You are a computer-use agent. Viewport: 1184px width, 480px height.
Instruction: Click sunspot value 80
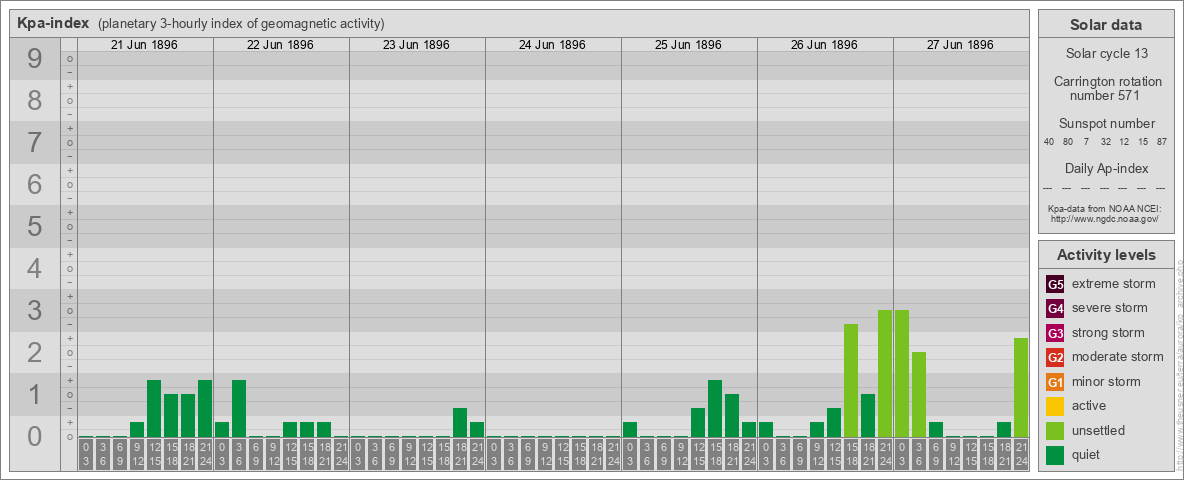click(x=1068, y=142)
